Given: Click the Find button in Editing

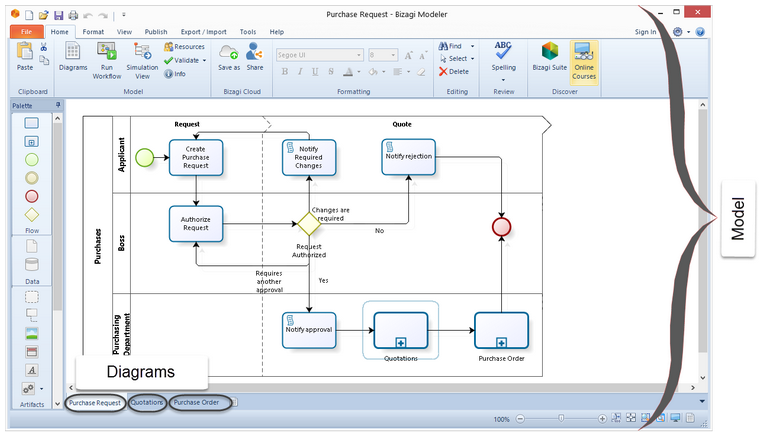Looking at the screenshot, I should tap(450, 46).
